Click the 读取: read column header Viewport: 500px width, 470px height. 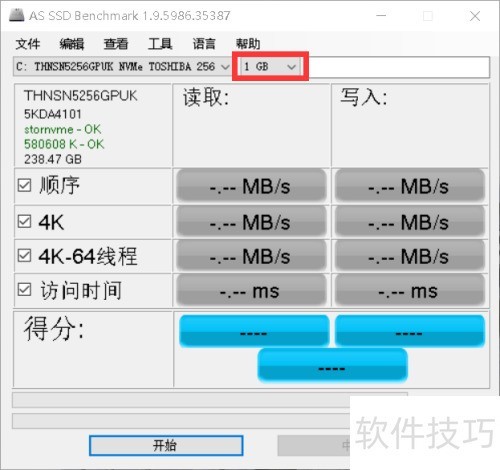click(x=206, y=98)
